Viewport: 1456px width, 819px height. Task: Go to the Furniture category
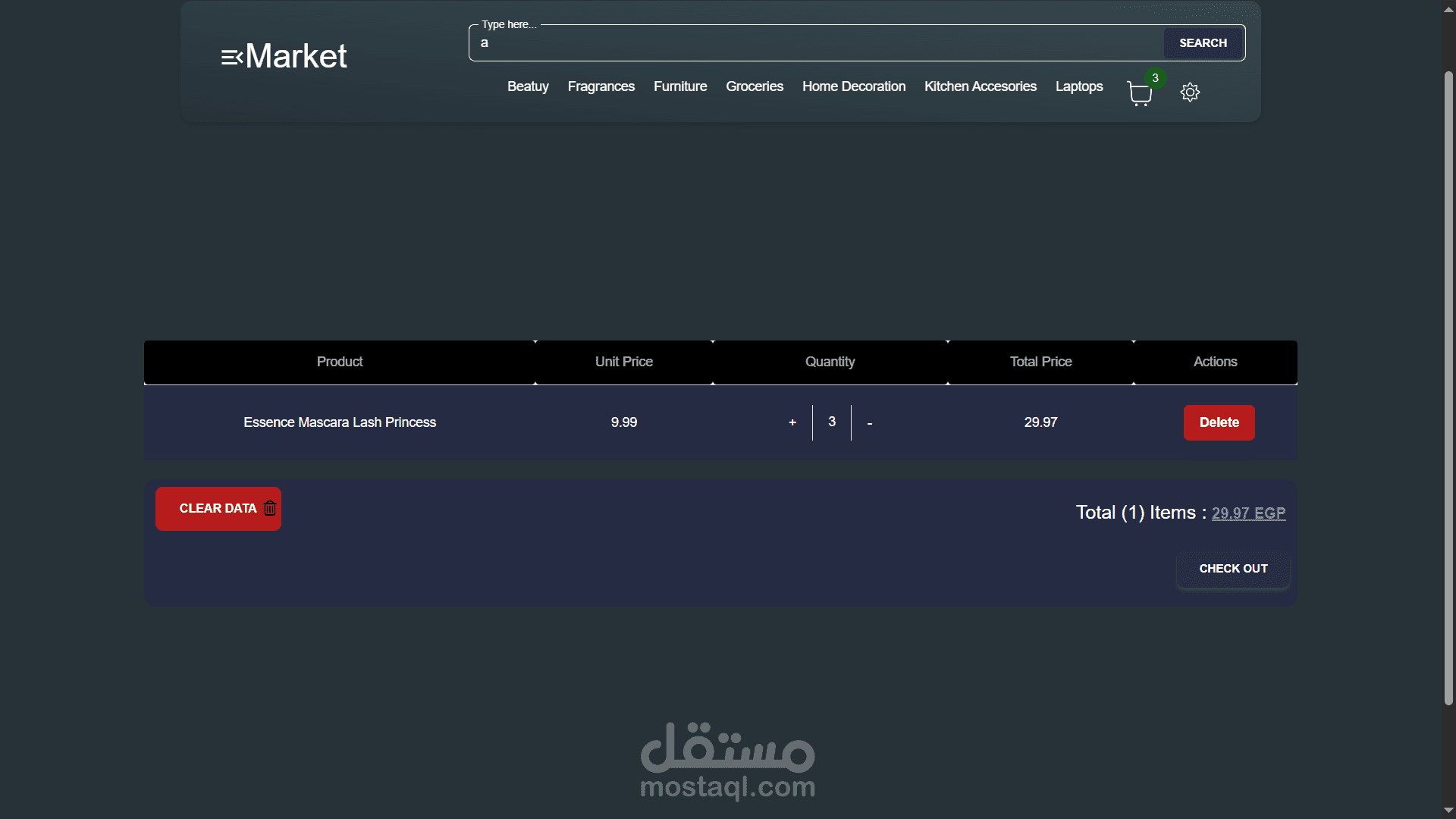click(680, 86)
